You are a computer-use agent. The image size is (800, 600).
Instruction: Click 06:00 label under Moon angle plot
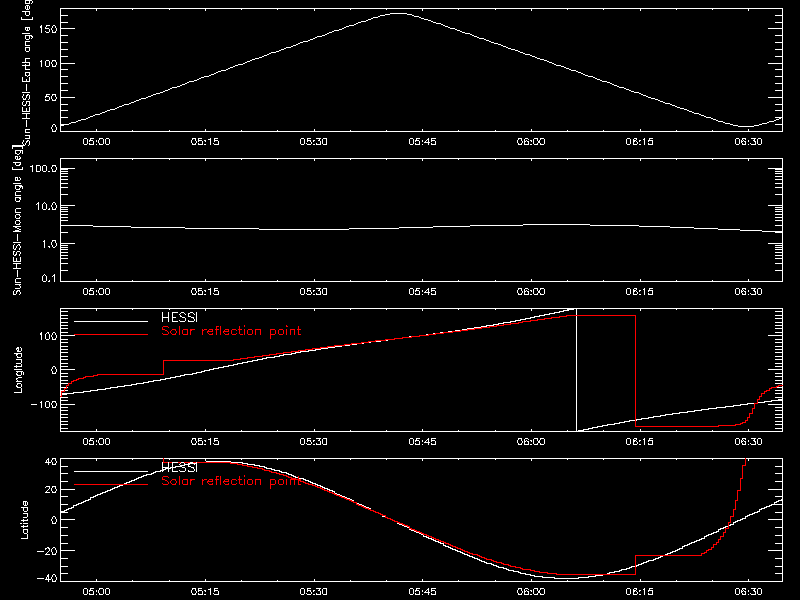pyautogui.click(x=531, y=292)
